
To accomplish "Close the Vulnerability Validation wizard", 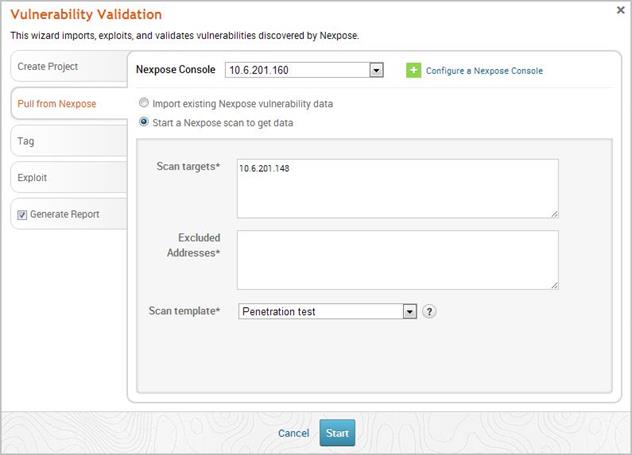I will point(620,10).
